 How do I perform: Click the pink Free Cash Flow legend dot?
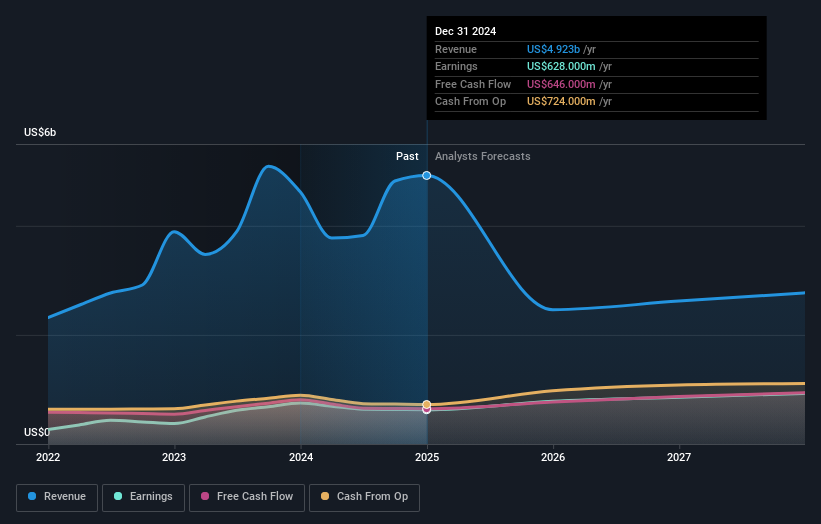click(205, 496)
